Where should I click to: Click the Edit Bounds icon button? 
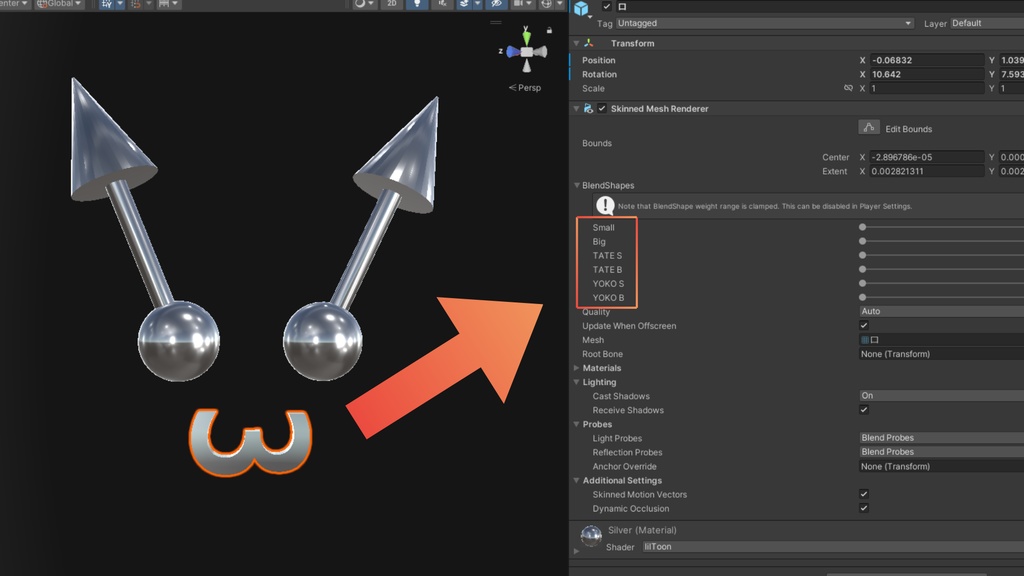pos(869,127)
